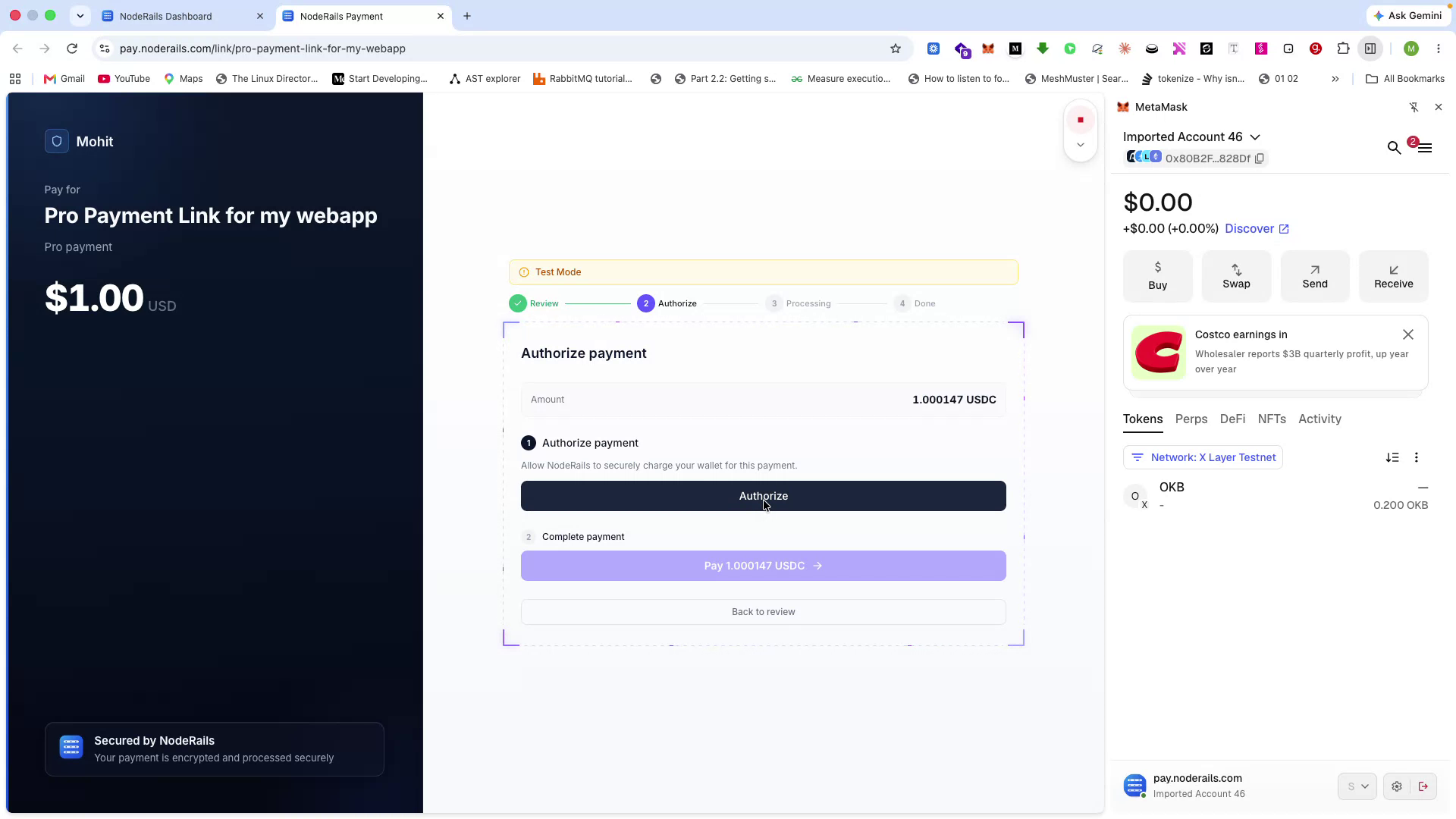
Task: Click the pay.noderails.com address bar
Action: point(500,49)
